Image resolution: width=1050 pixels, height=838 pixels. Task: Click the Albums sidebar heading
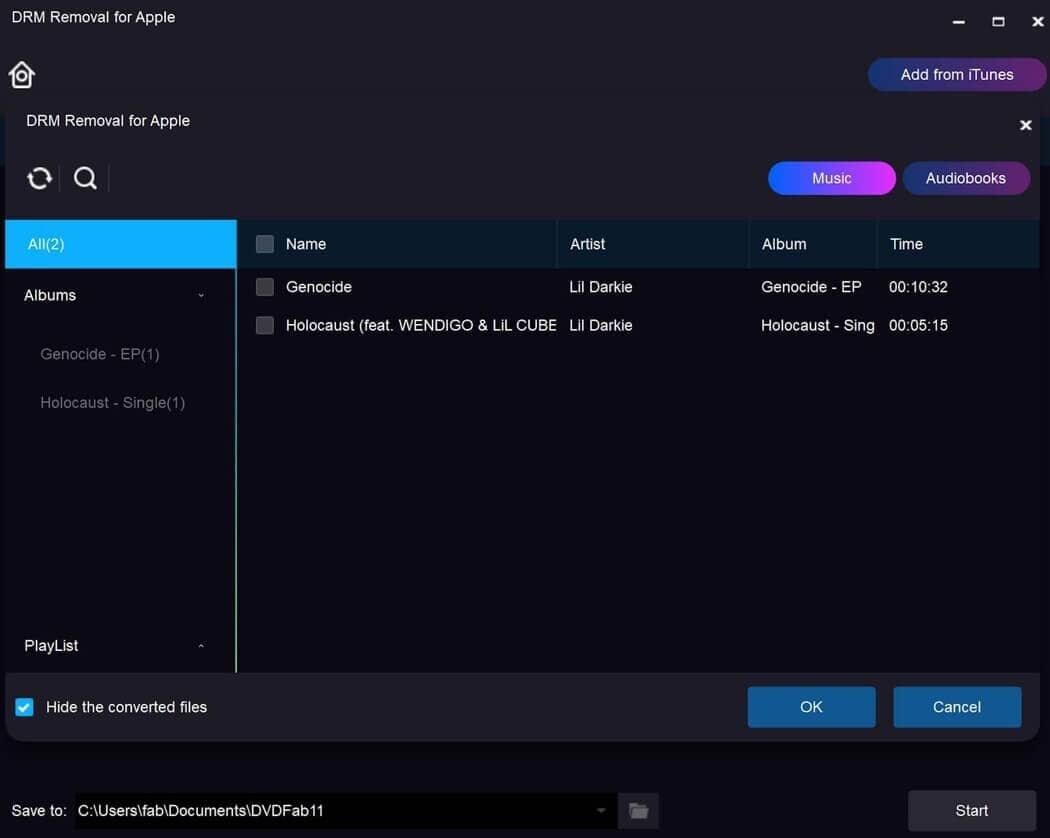tap(50, 295)
